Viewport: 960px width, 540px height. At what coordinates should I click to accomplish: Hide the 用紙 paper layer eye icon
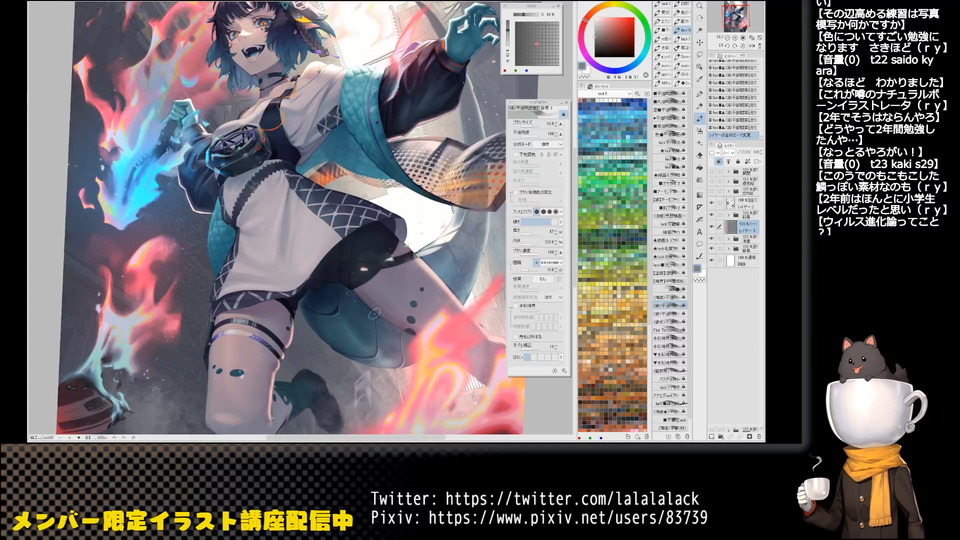click(x=711, y=260)
